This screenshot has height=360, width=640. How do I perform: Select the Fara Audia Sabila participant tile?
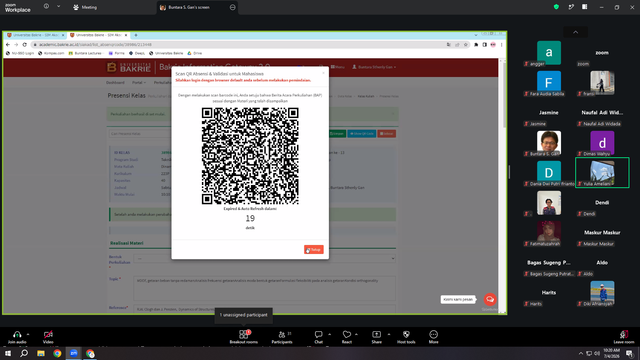coord(549,83)
